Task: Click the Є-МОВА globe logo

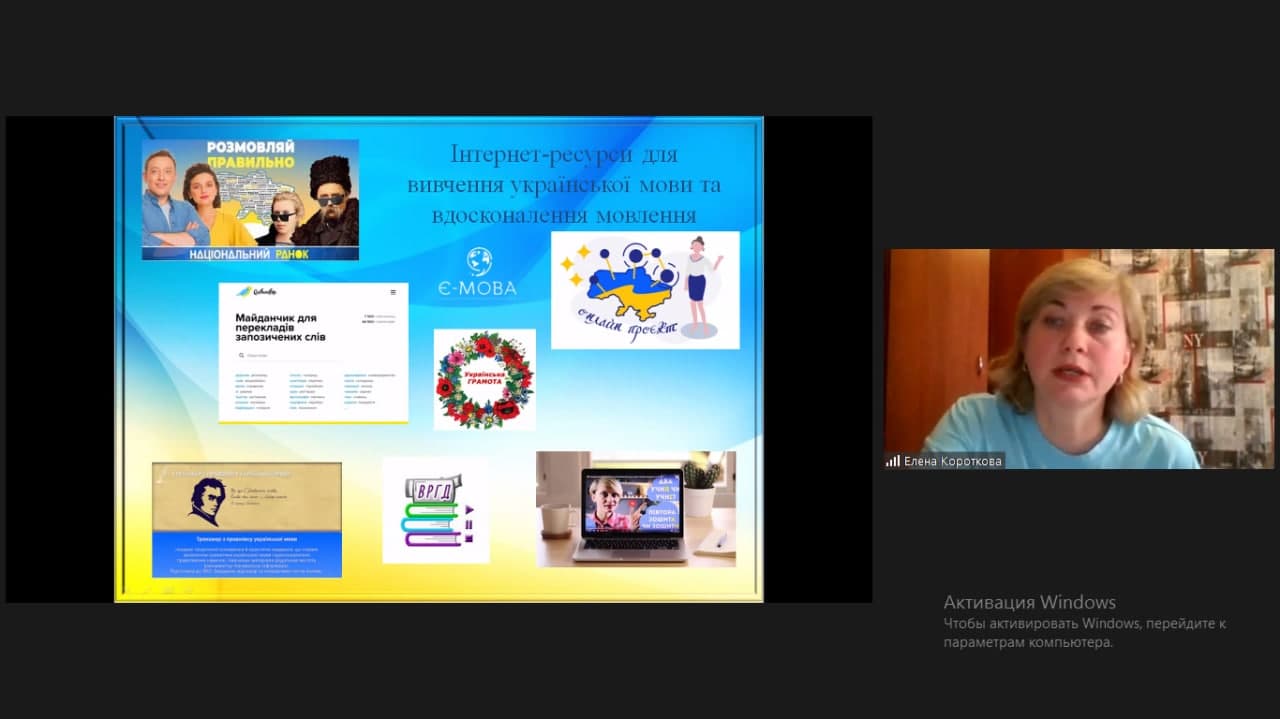Action: point(479,261)
